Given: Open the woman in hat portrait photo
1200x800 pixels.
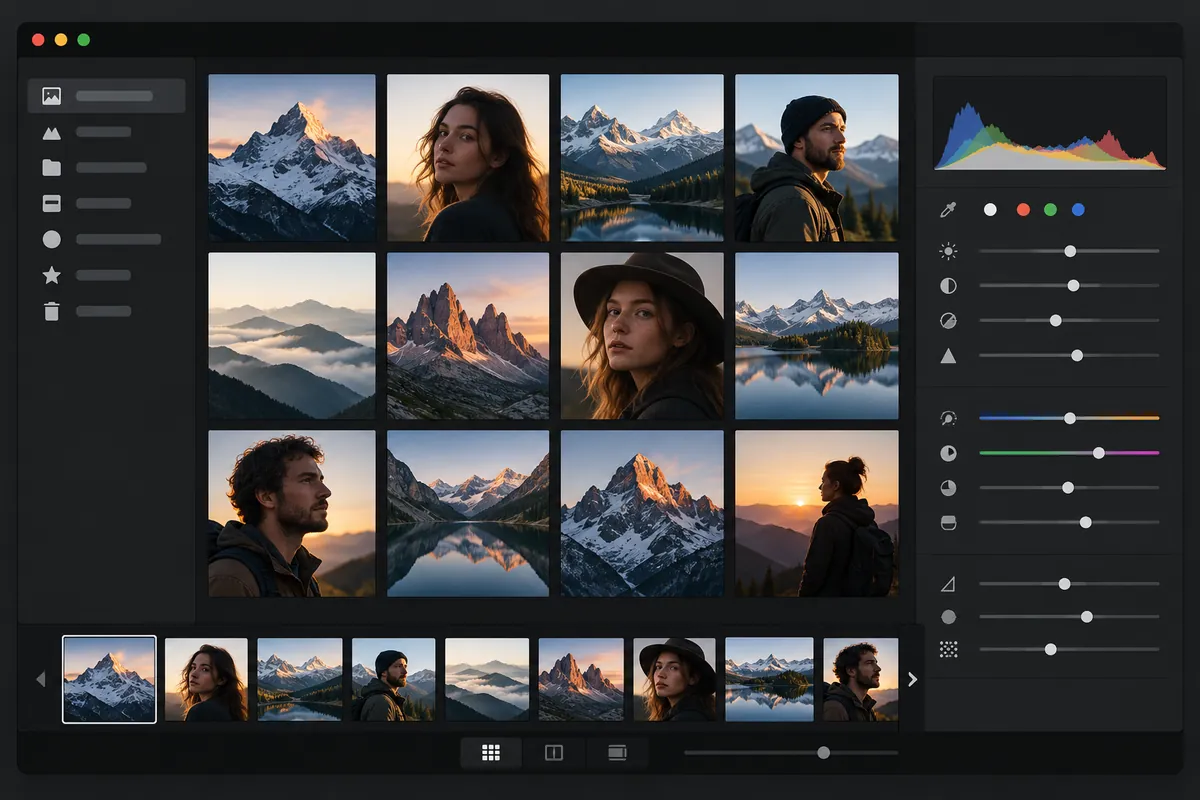Looking at the screenshot, I should point(642,336).
